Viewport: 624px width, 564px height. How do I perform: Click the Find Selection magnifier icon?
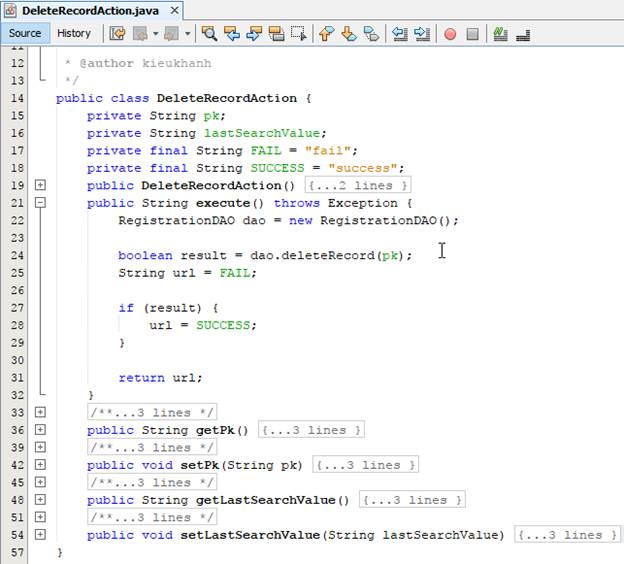click(209, 34)
